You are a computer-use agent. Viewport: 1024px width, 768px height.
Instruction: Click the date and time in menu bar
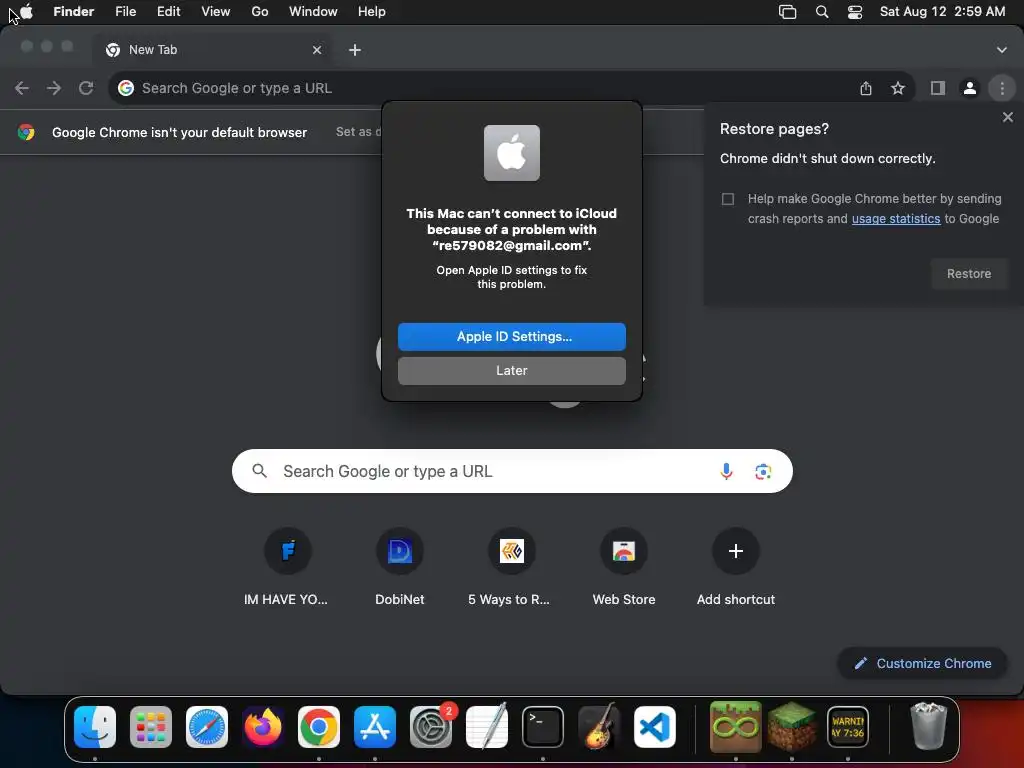click(942, 11)
